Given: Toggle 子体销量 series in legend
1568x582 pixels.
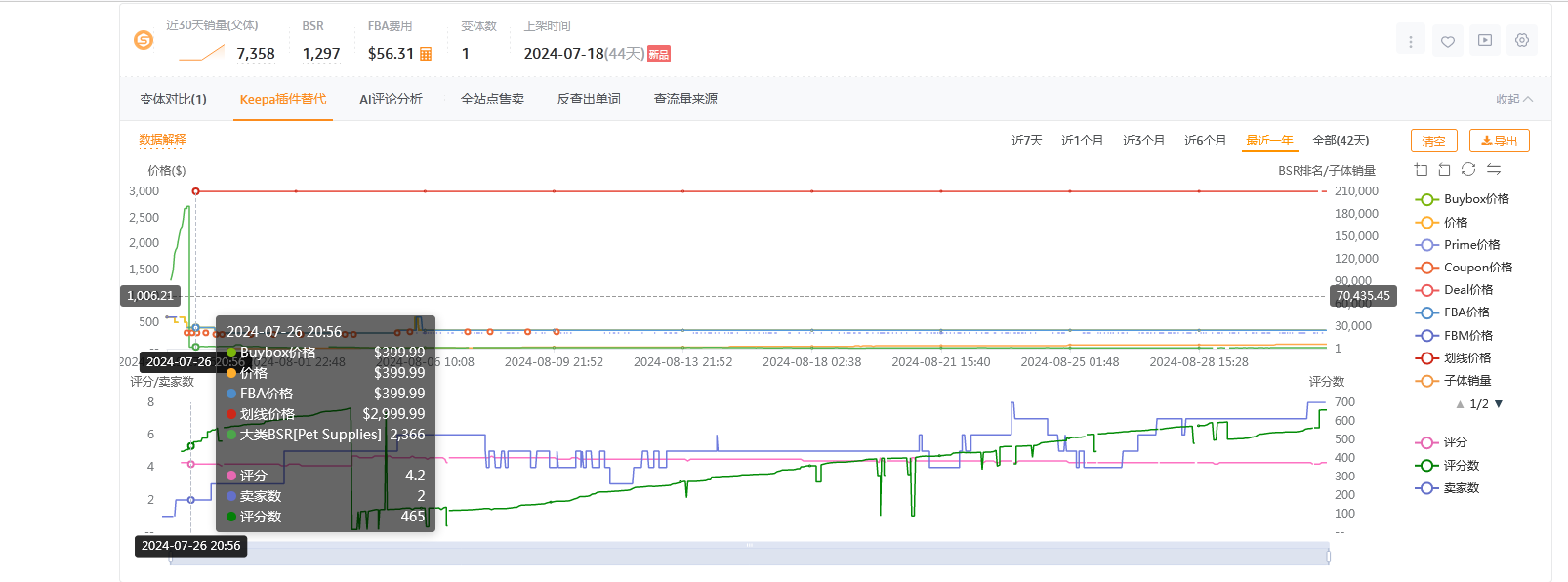Looking at the screenshot, I should (x=1453, y=381).
